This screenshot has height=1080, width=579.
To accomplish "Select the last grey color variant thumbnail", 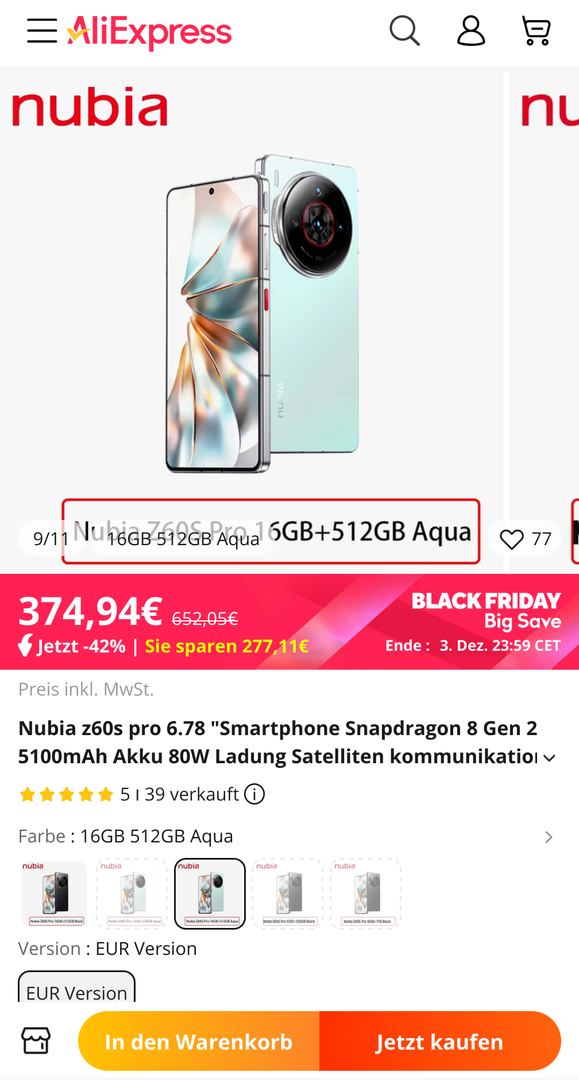I will (x=366, y=893).
